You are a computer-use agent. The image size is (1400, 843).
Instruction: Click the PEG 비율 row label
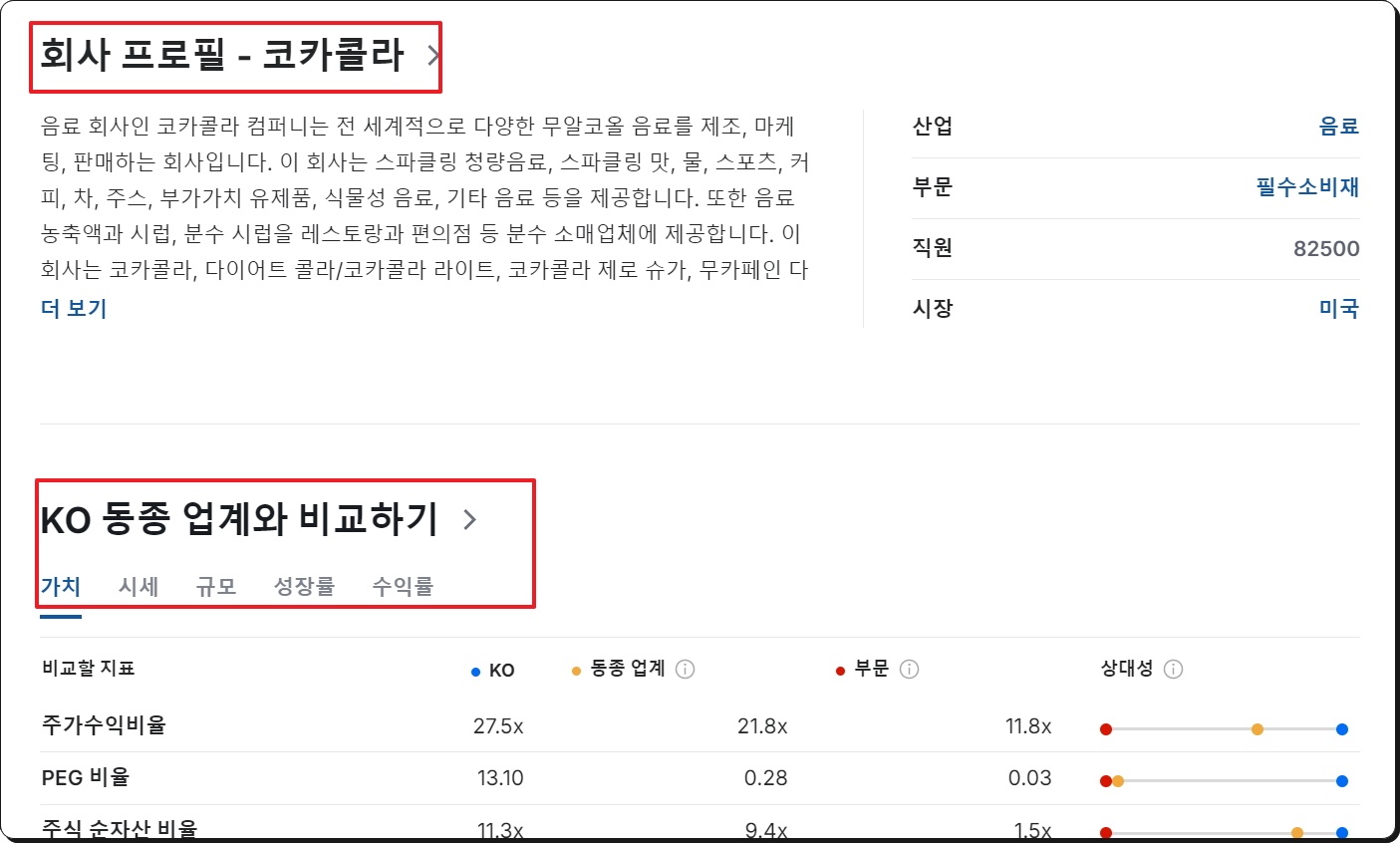[x=86, y=777]
